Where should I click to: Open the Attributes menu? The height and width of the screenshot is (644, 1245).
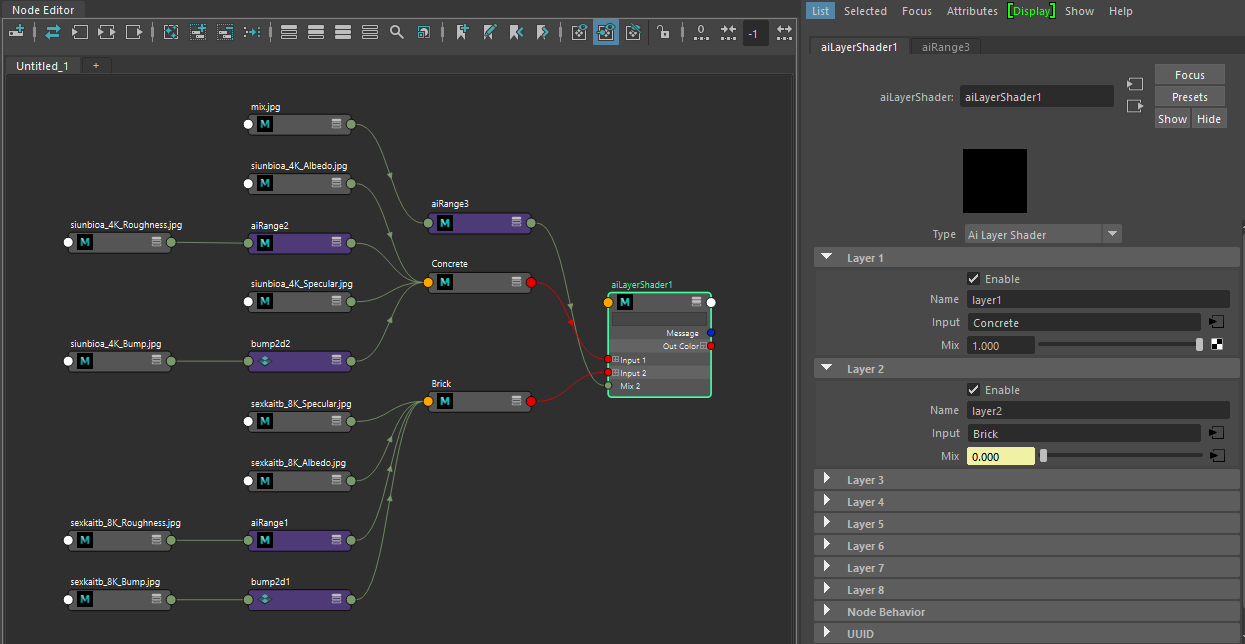tap(971, 11)
